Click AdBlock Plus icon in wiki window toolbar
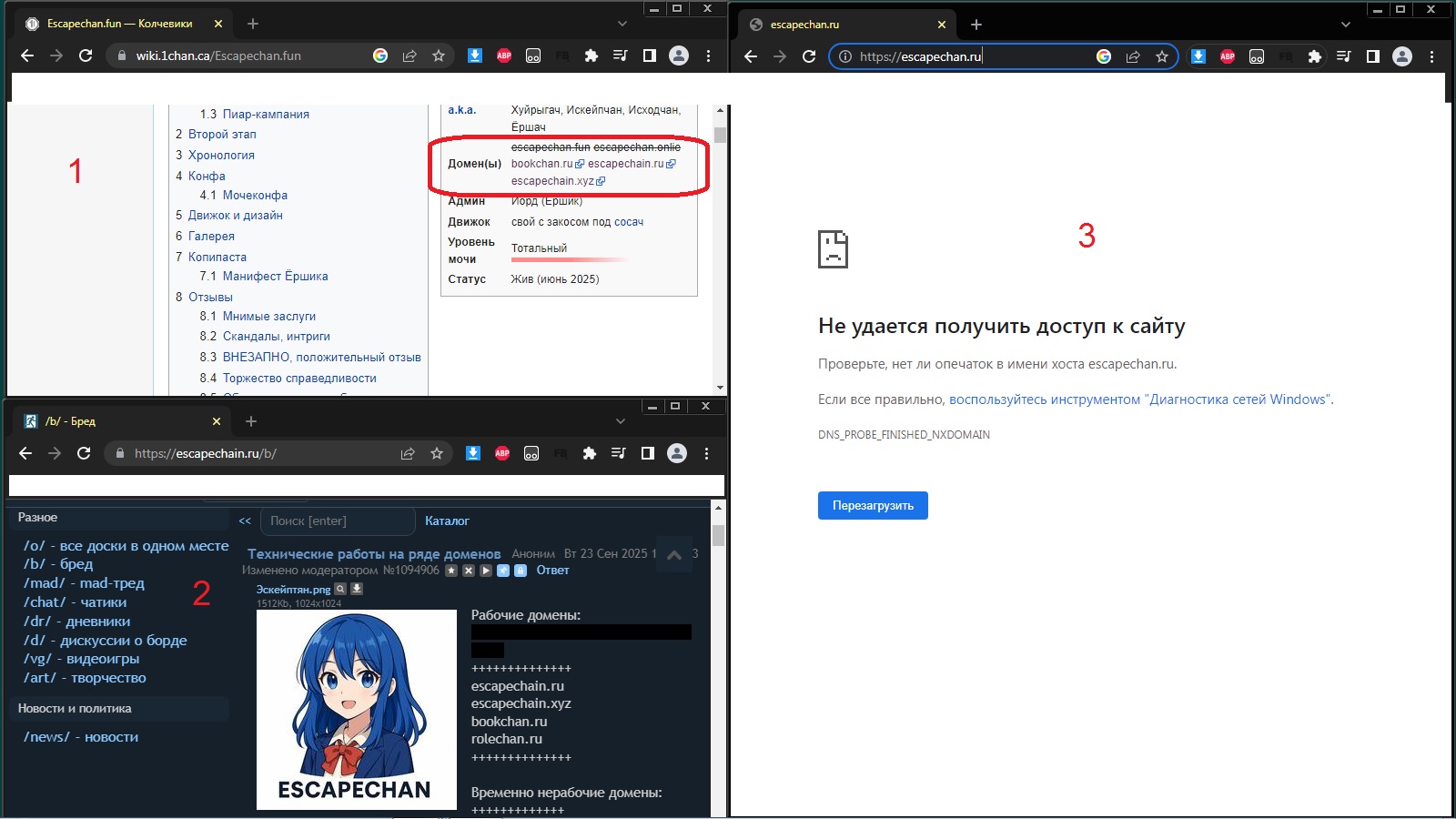Image resolution: width=1456 pixels, height=819 pixels. [x=504, y=56]
